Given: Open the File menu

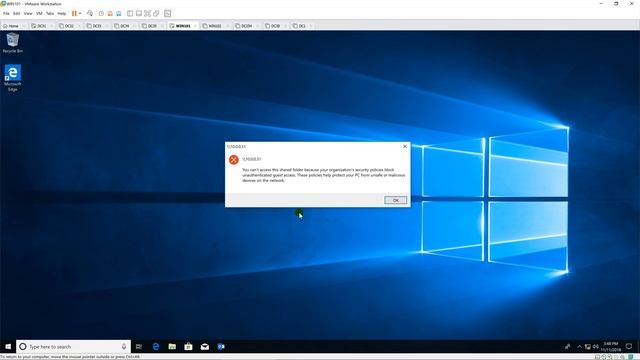Looking at the screenshot, I should coord(6,13).
